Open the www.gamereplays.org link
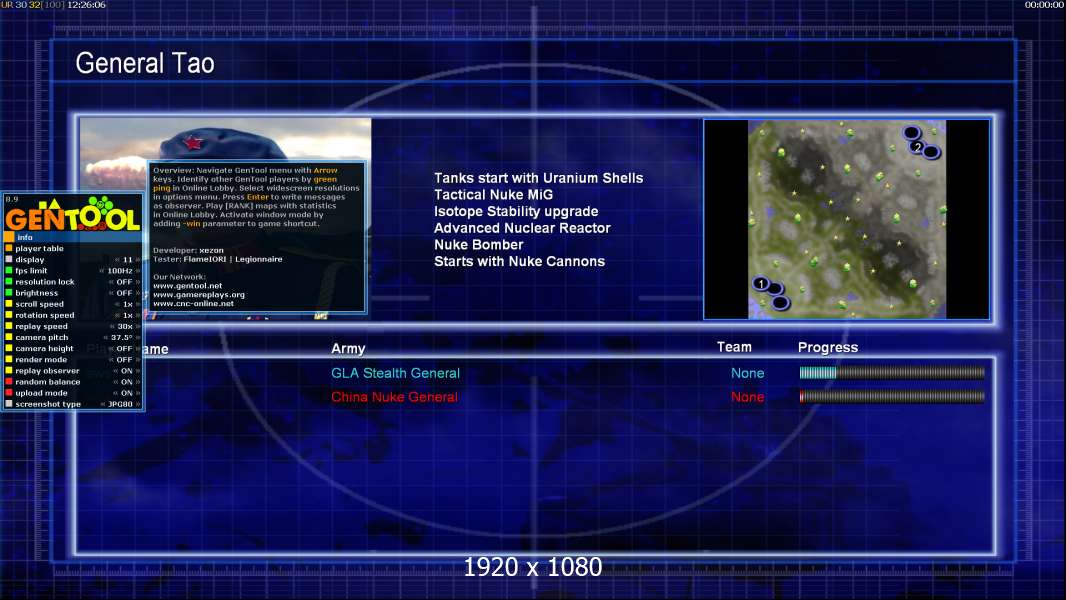 [199, 295]
